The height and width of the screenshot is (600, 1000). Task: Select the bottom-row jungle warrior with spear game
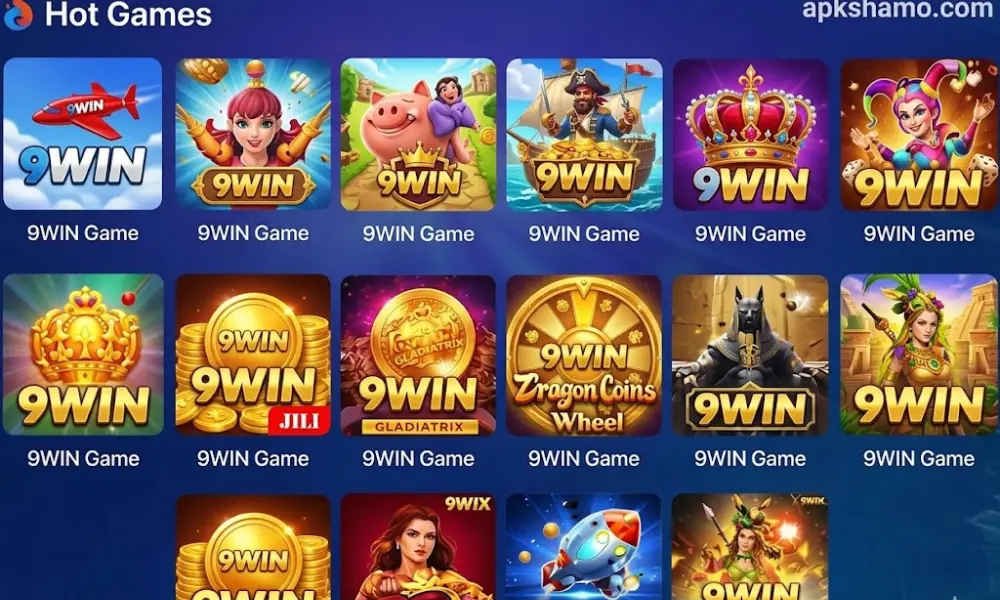click(x=751, y=547)
